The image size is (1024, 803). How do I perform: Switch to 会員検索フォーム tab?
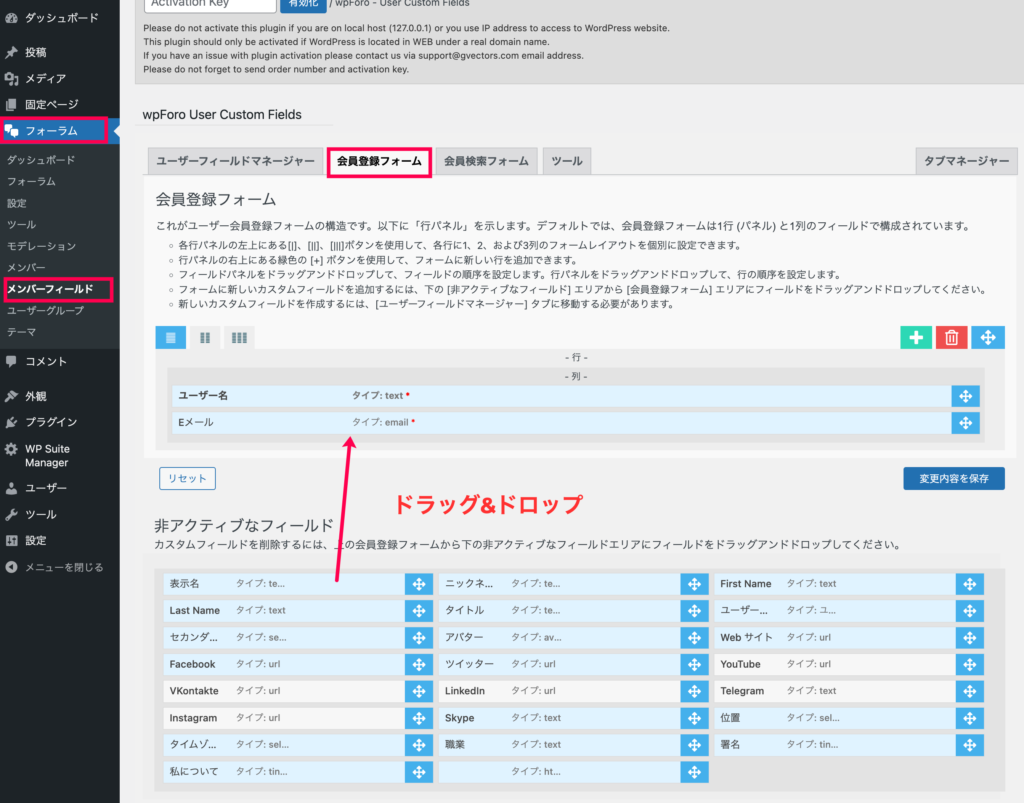[x=486, y=161]
